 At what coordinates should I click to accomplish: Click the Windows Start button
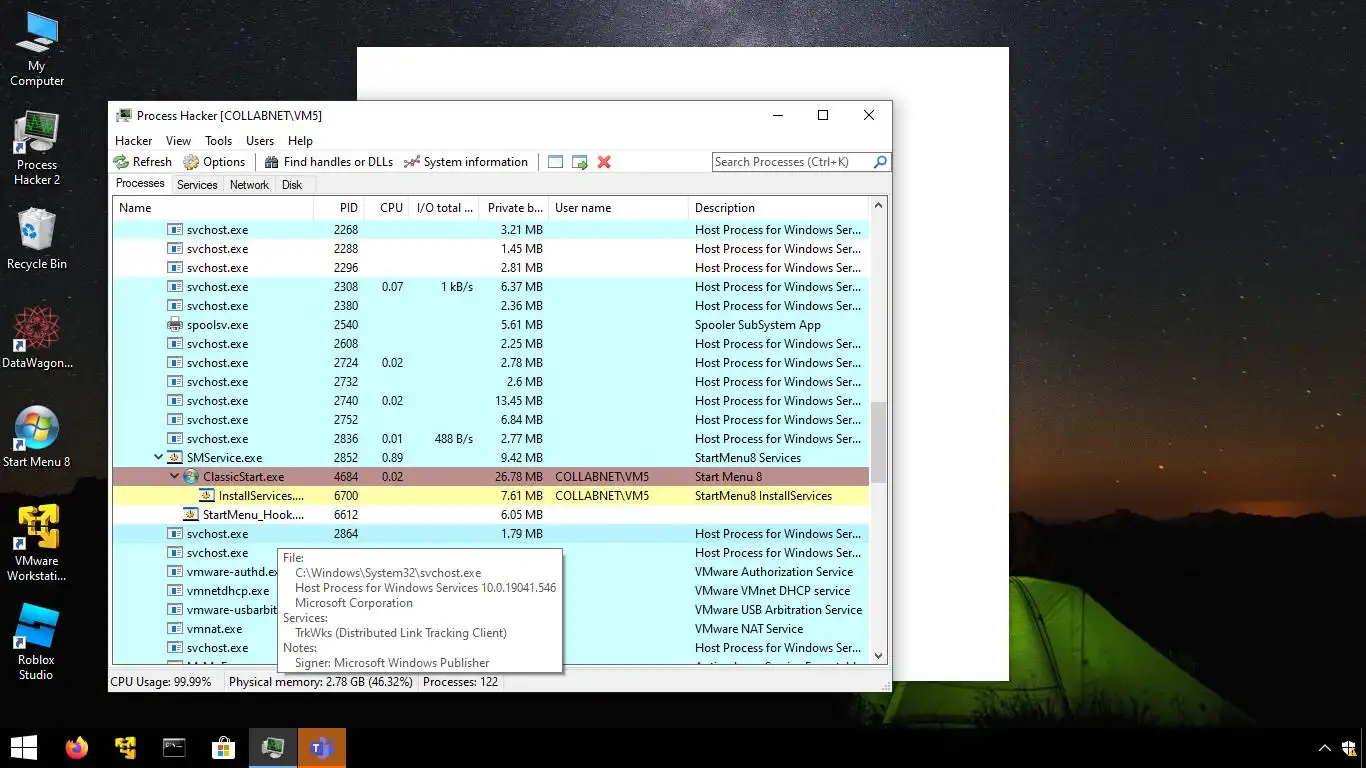(x=24, y=747)
